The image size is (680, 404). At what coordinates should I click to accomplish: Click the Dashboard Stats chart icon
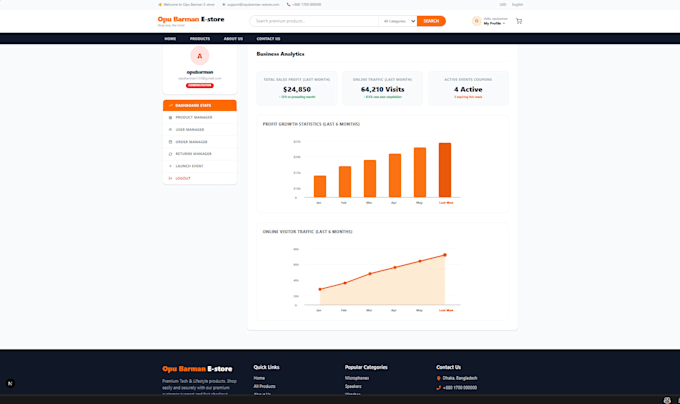[170, 105]
